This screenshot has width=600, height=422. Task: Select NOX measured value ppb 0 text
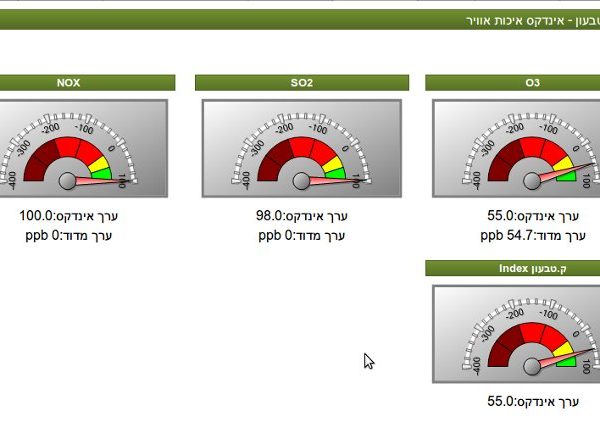[68, 235]
